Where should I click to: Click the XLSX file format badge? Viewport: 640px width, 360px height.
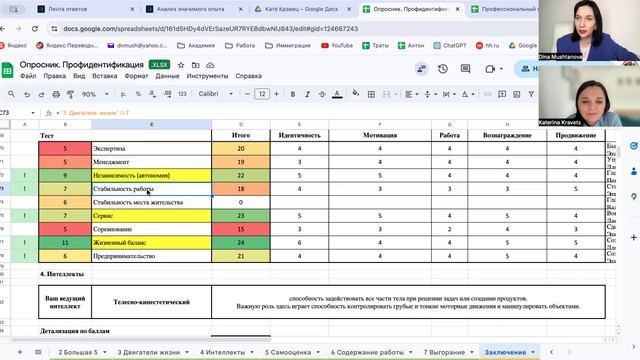coord(159,65)
